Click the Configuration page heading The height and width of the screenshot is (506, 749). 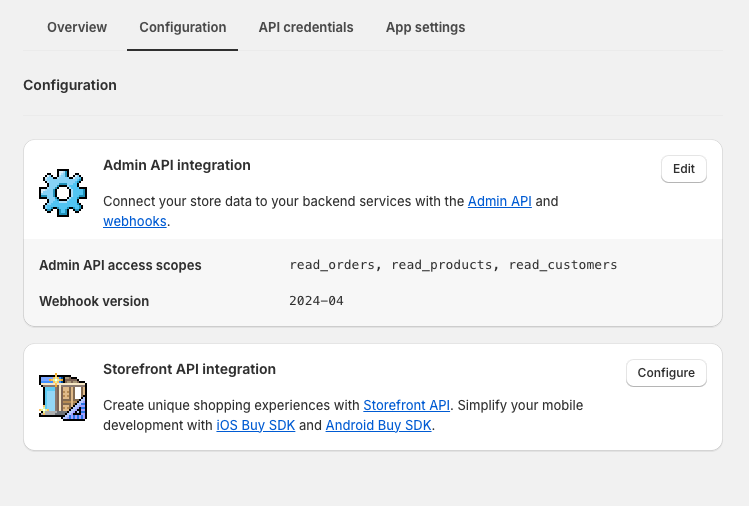click(70, 85)
